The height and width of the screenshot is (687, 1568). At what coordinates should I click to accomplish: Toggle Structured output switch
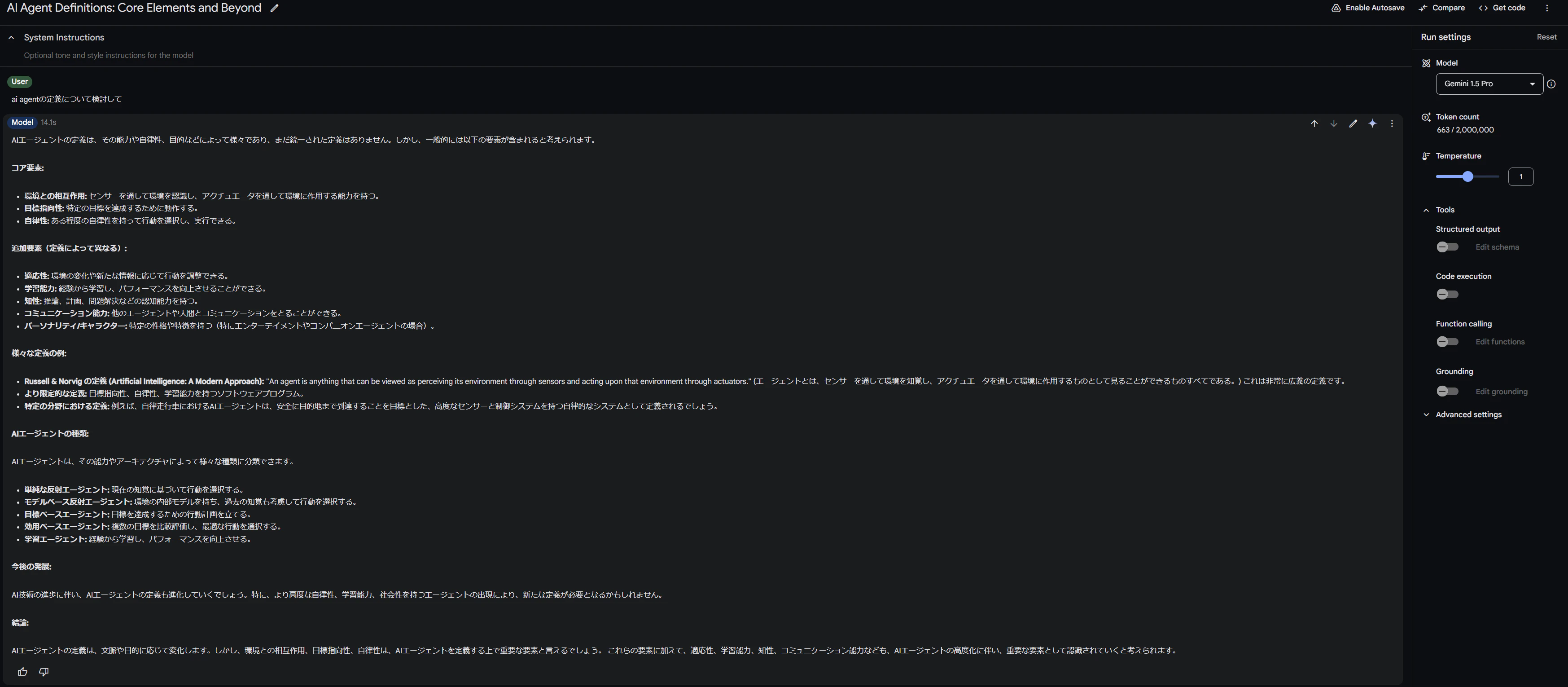tap(1447, 247)
